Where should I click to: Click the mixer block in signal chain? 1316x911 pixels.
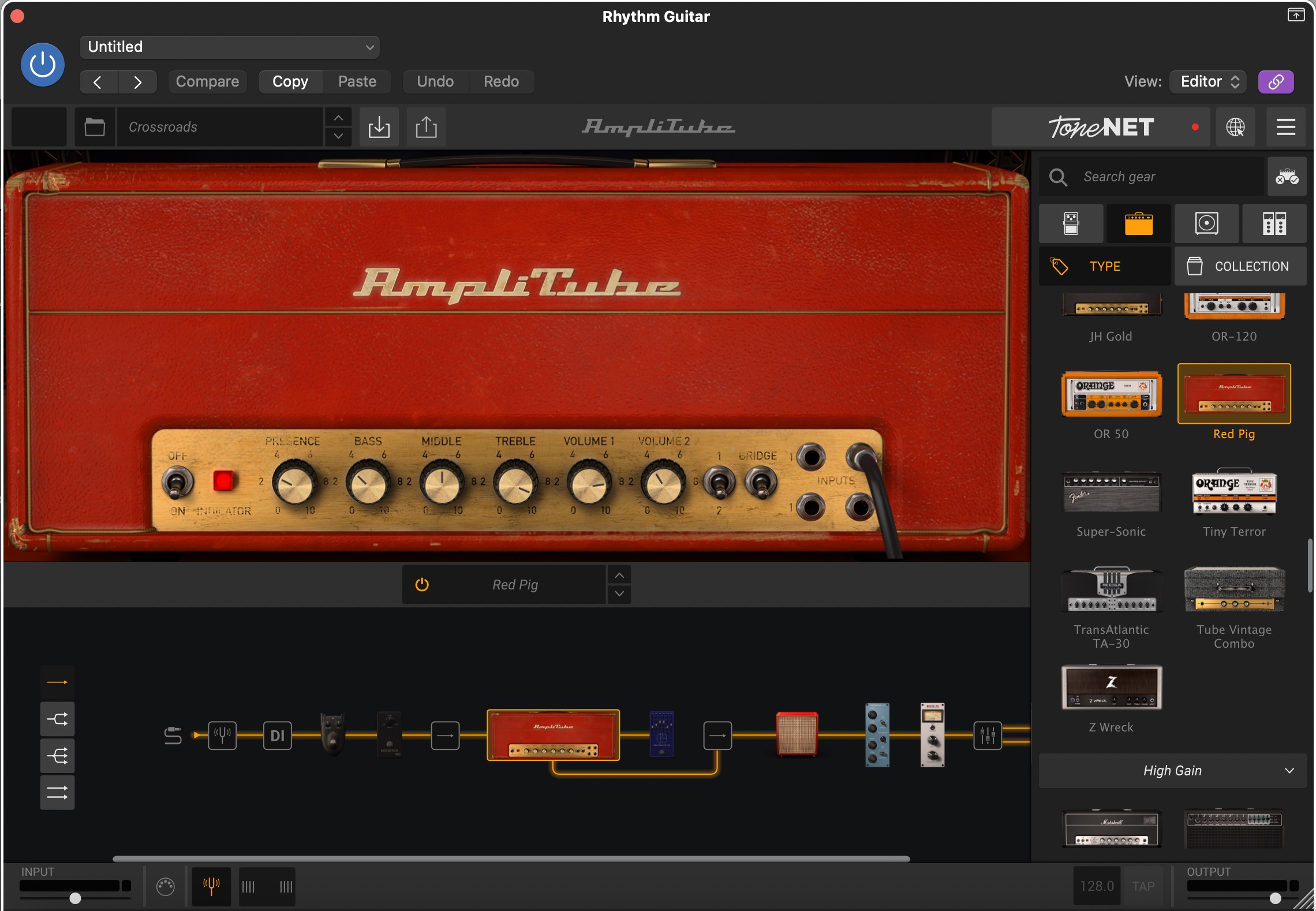pyautogui.click(x=988, y=735)
